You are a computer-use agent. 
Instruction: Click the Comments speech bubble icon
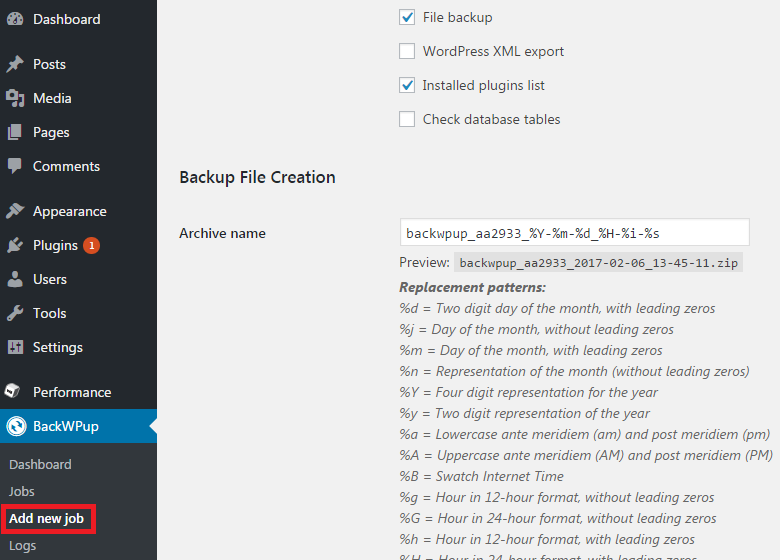tap(15, 166)
